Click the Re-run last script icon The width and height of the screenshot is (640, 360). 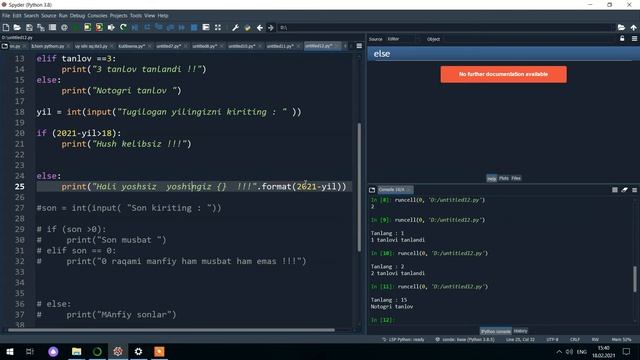123,27
